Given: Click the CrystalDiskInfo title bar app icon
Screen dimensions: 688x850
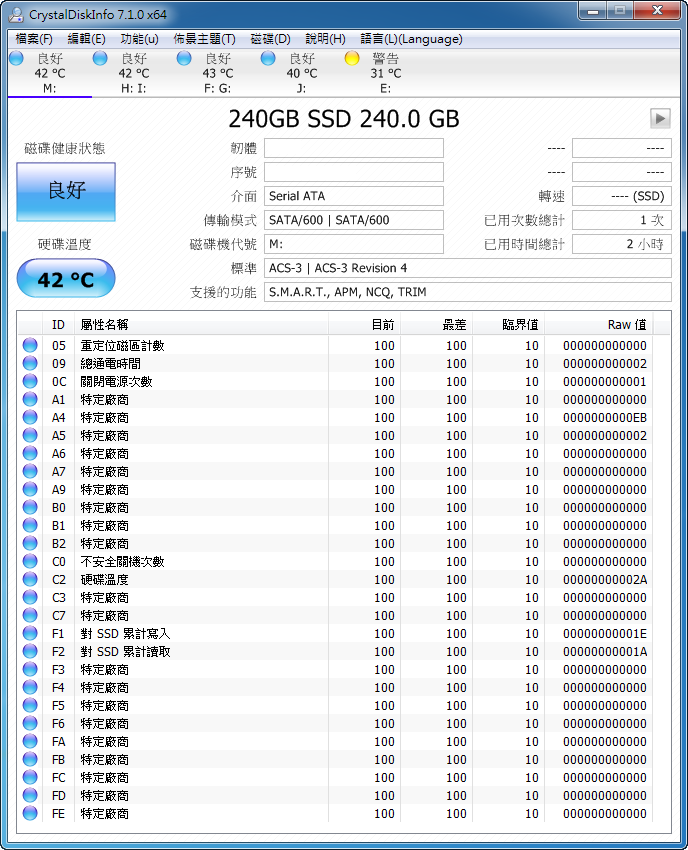Looking at the screenshot, I should 16,14.
